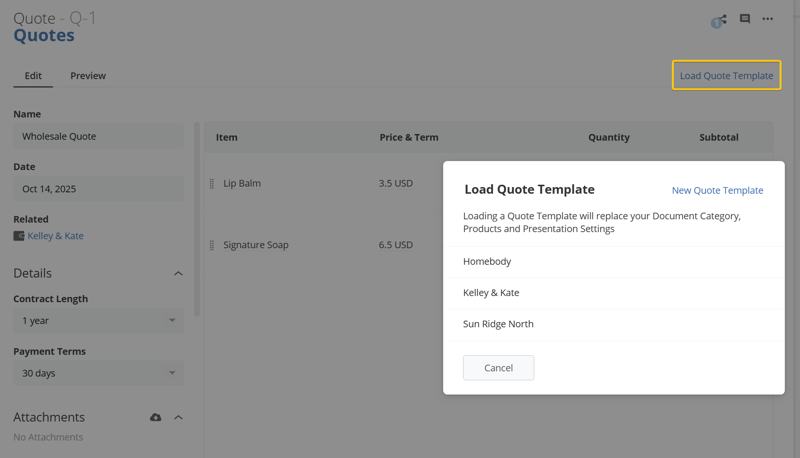Open the comments speech bubble icon
Image resolution: width=800 pixels, height=458 pixels.
pos(745,19)
